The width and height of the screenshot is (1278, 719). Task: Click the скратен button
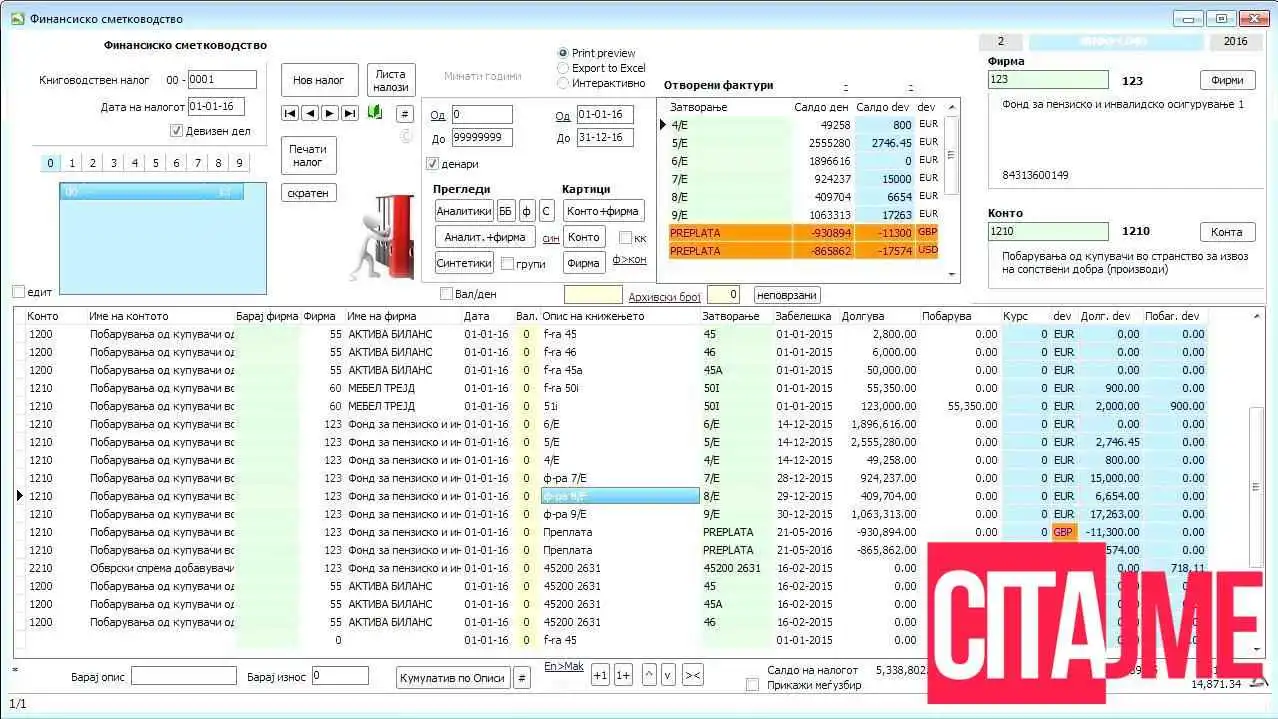point(308,193)
